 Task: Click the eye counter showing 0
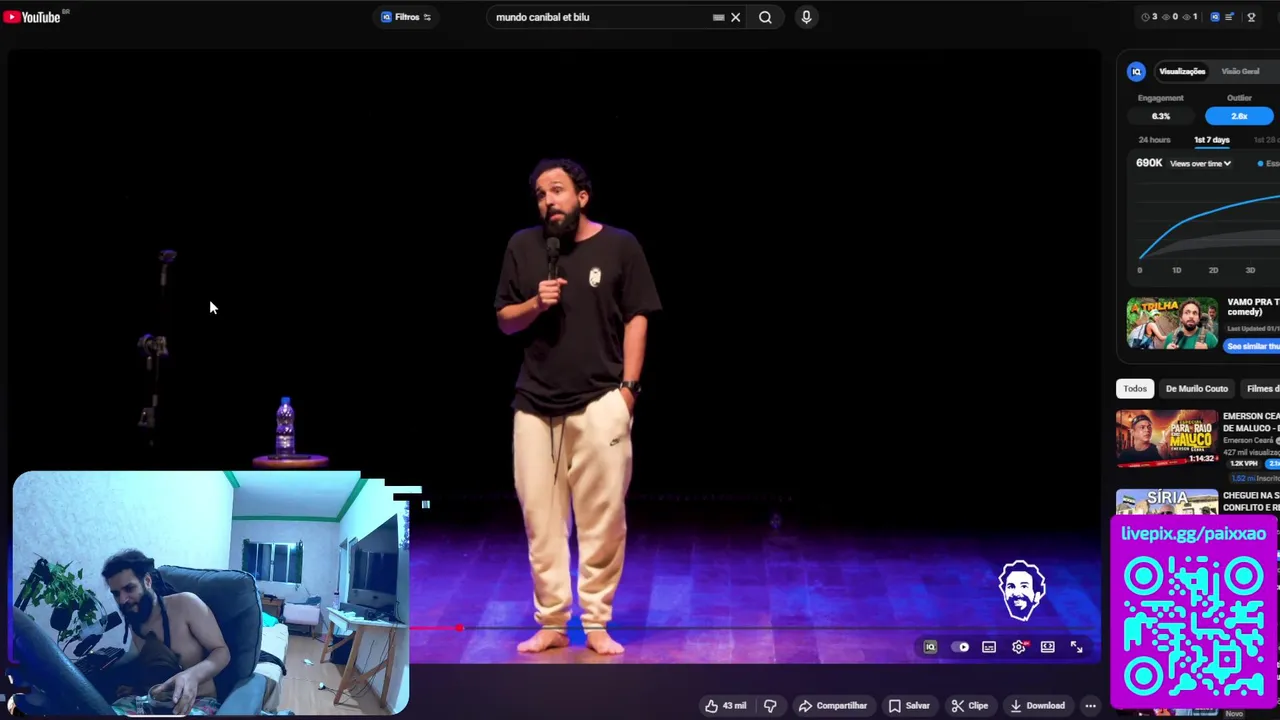(1170, 17)
